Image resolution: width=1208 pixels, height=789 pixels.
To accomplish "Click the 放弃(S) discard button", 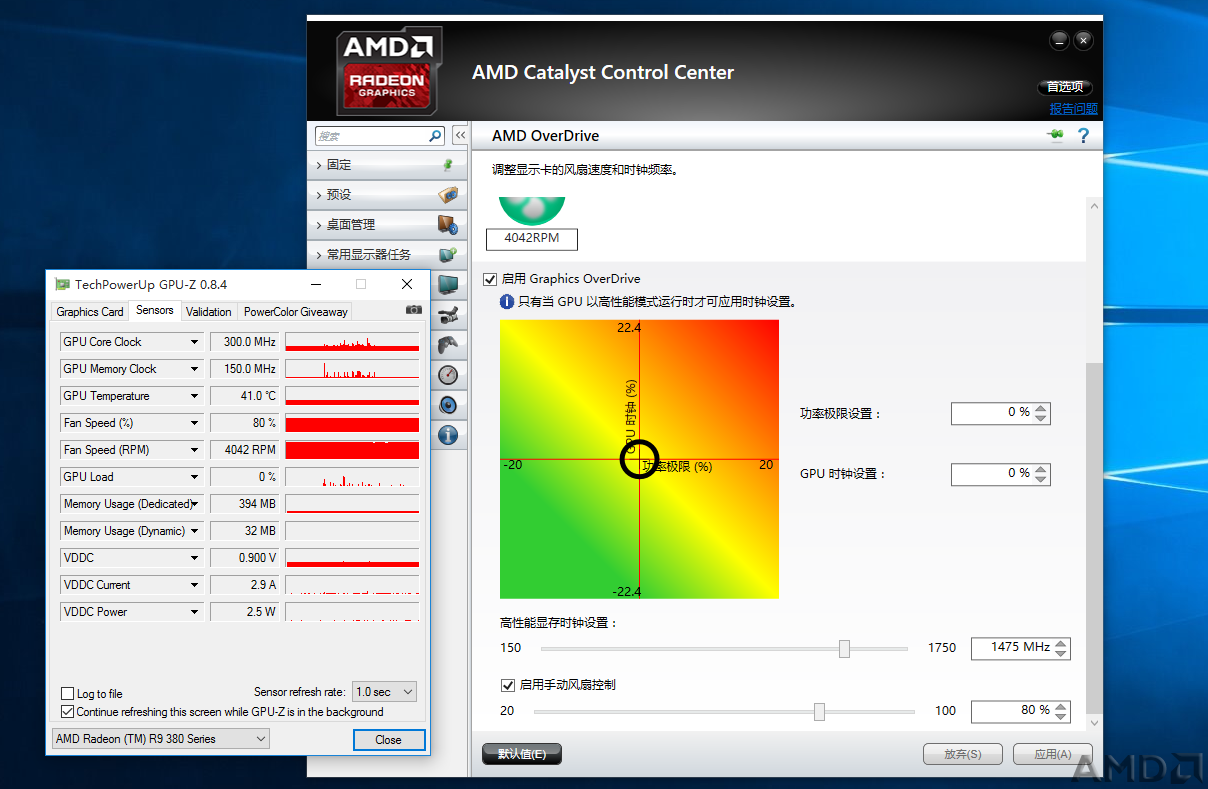I will (x=963, y=754).
